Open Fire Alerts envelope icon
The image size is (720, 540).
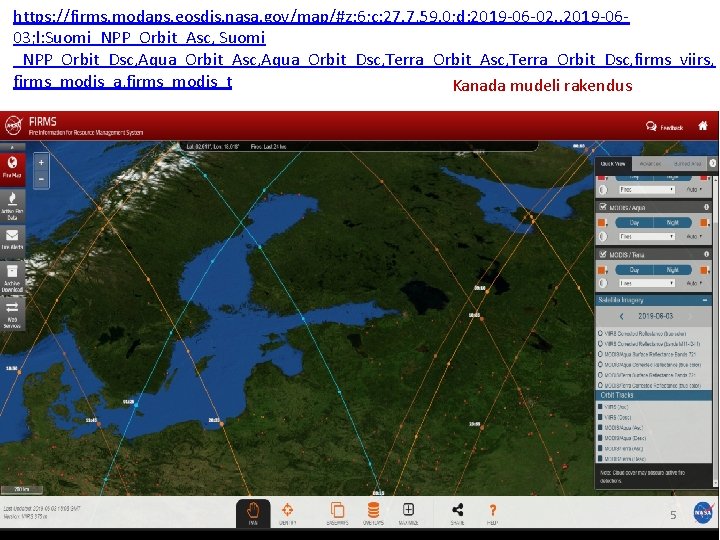click(x=12, y=240)
